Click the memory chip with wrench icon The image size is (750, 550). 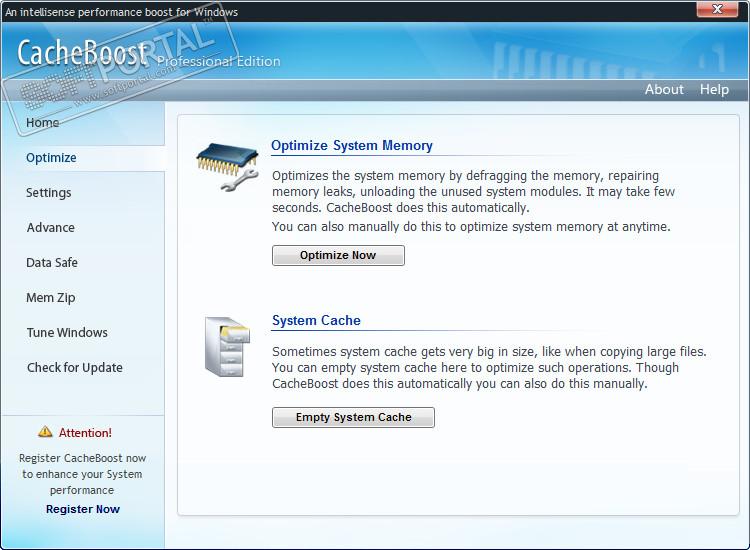pyautogui.click(x=228, y=167)
